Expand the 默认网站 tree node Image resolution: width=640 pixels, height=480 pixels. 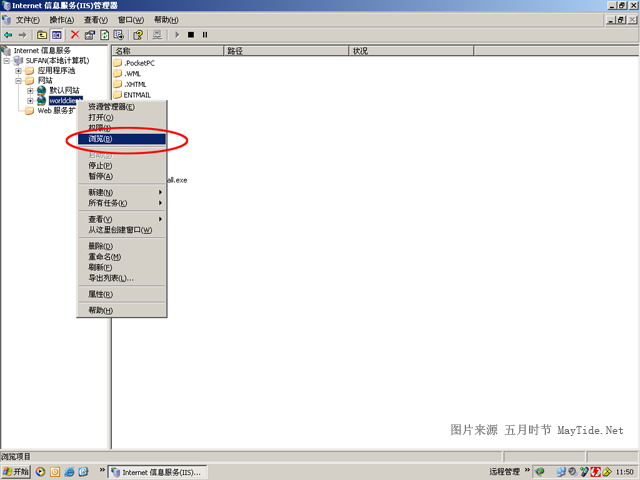click(x=30, y=91)
